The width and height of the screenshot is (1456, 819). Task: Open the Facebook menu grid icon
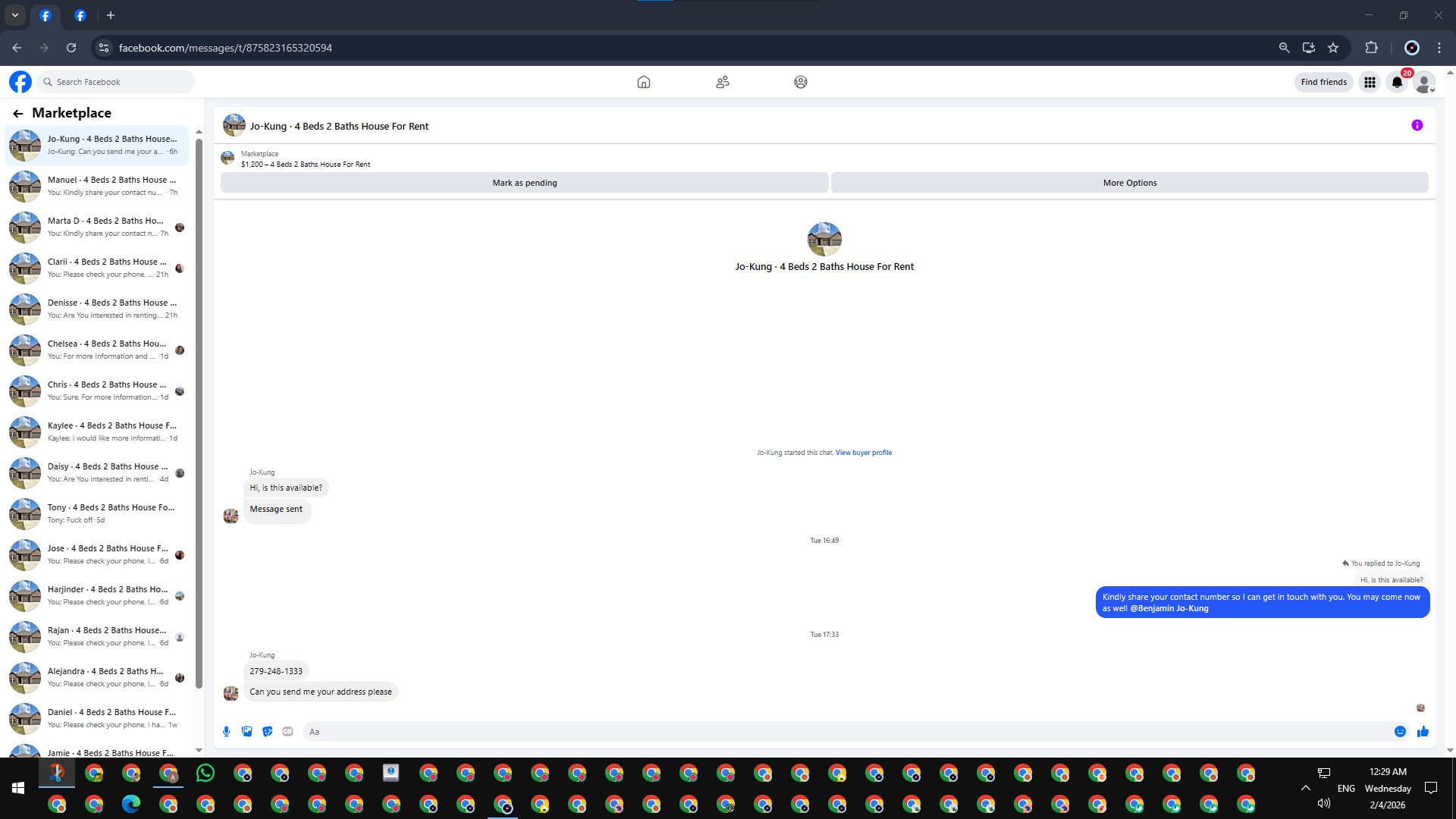(1370, 82)
